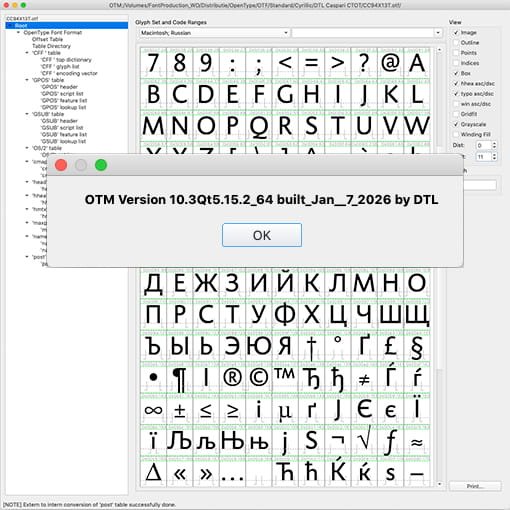
Task: Enable the Gridfit checkbox
Action: [x=456, y=114]
